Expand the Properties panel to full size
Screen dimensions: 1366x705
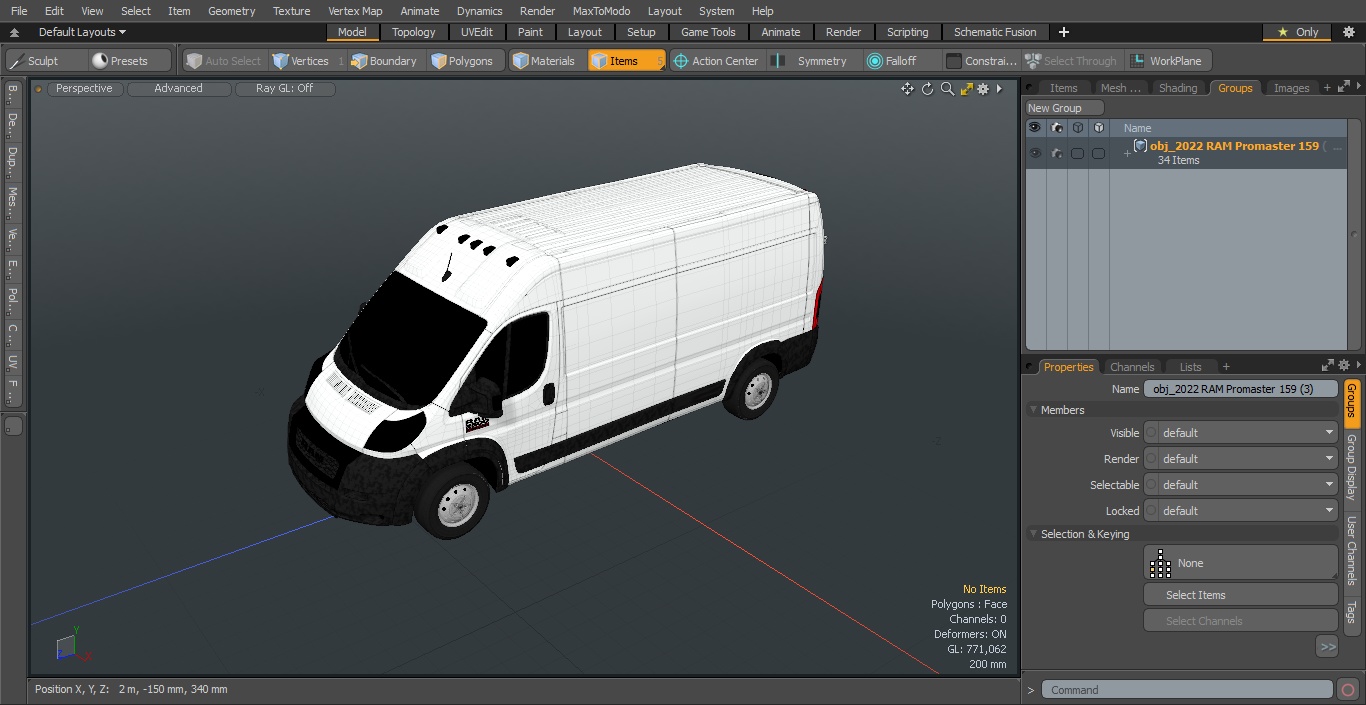(1328, 366)
